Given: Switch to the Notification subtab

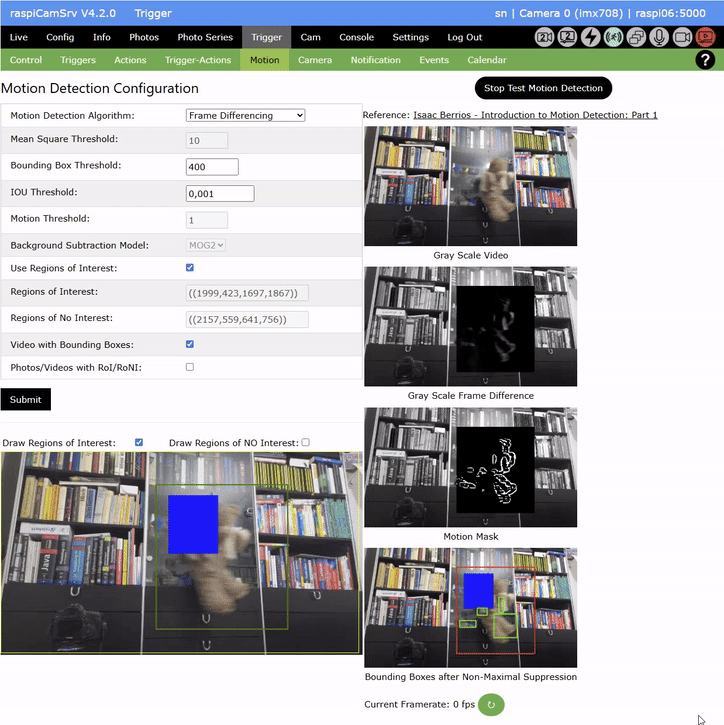Looking at the screenshot, I should (375, 60).
